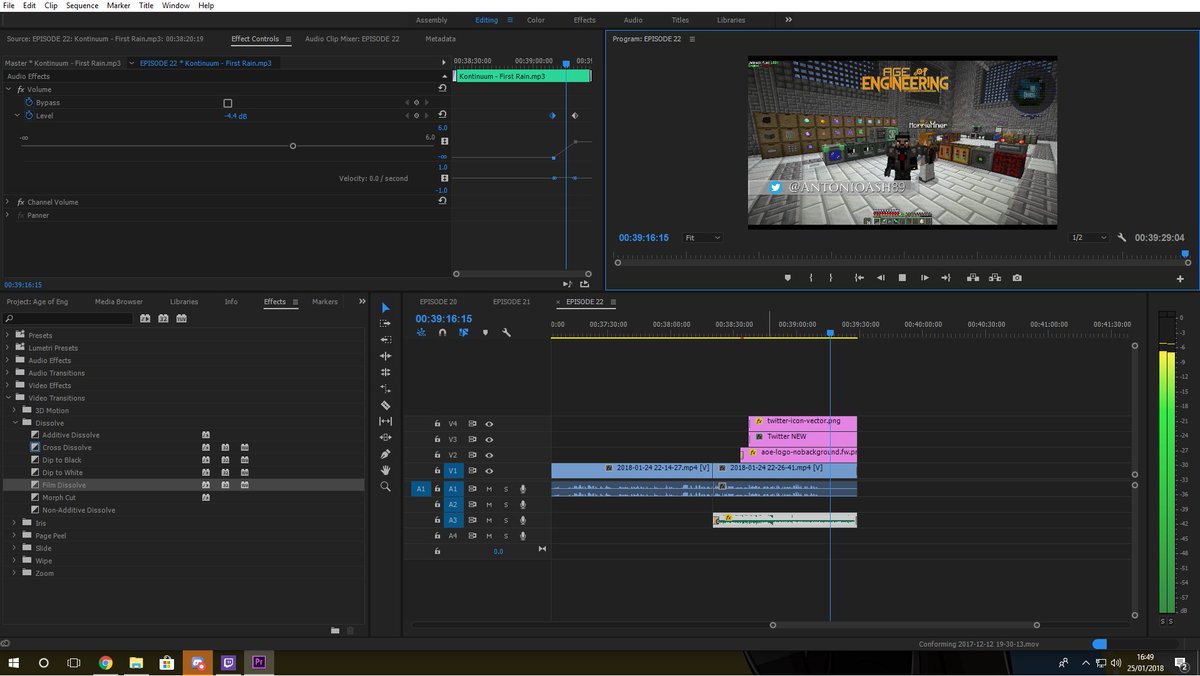The height and width of the screenshot is (676, 1200).
Task: Capture a frame with the Export Frame camera icon
Action: click(x=1017, y=278)
